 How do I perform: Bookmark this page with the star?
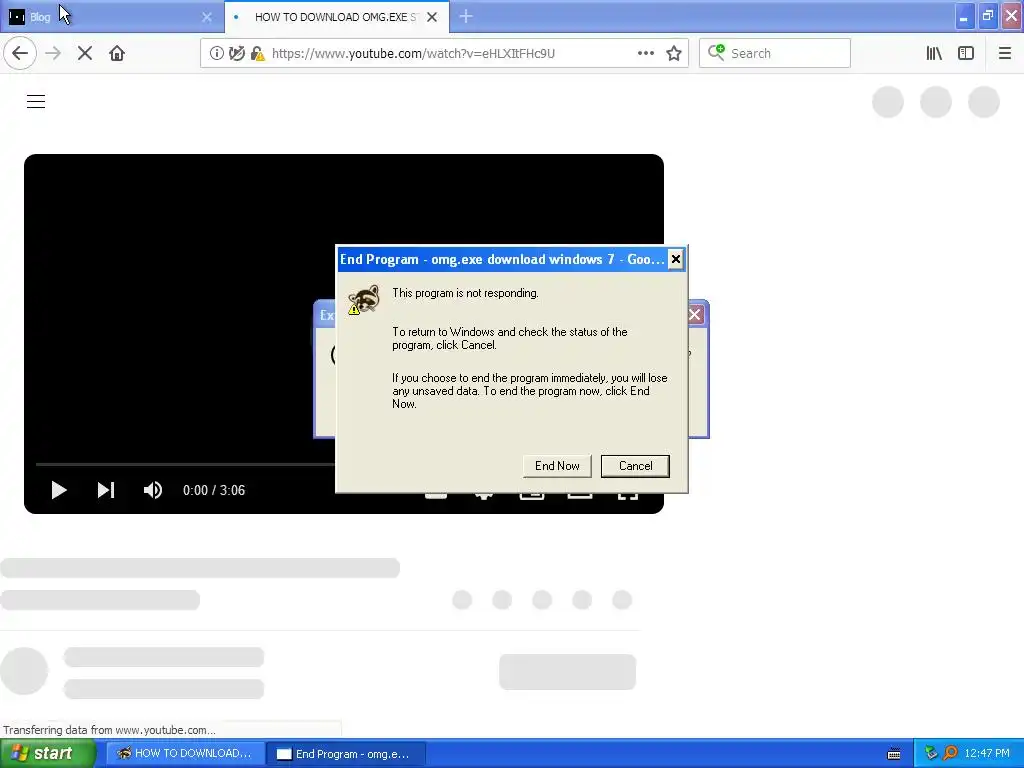pos(674,54)
